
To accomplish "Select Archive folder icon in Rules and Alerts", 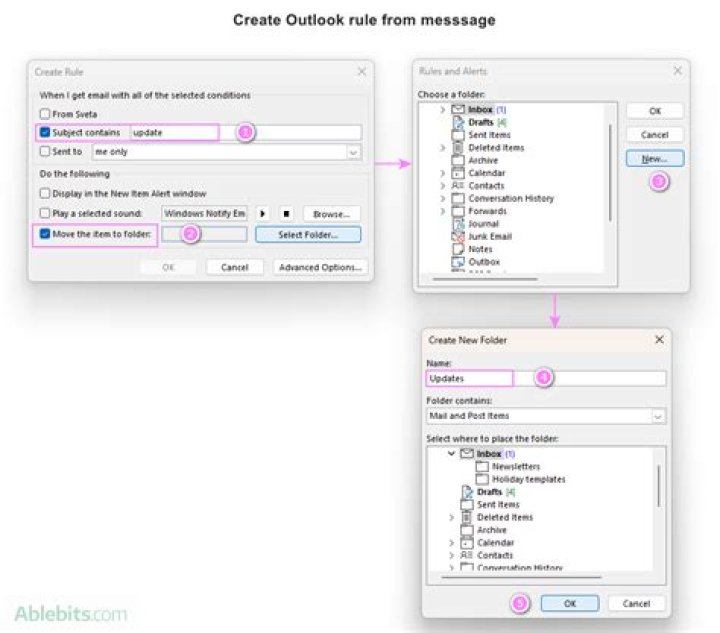I will tap(458, 160).
